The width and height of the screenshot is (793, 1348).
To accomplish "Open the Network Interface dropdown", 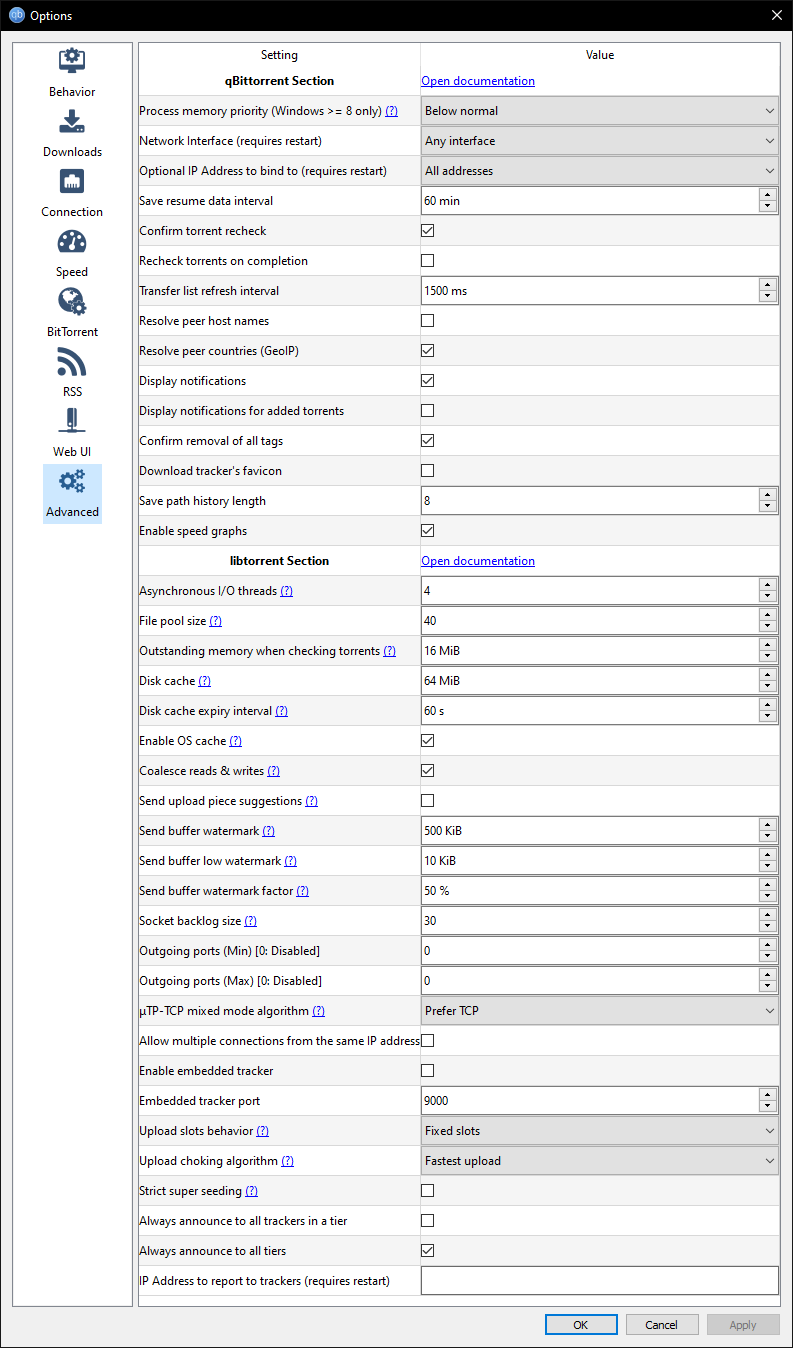I will click(x=599, y=141).
